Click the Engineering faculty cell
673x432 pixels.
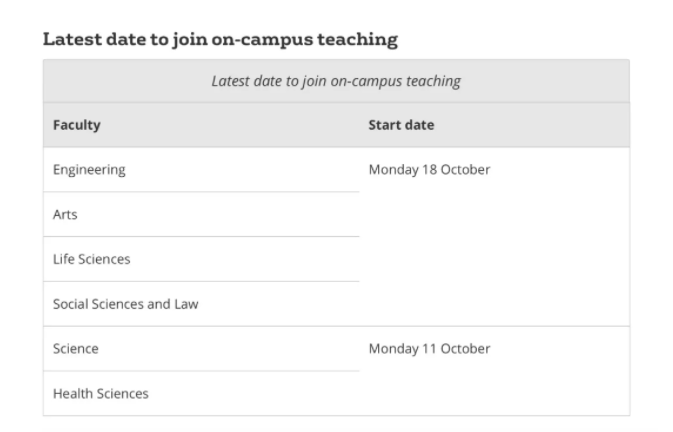(x=89, y=170)
